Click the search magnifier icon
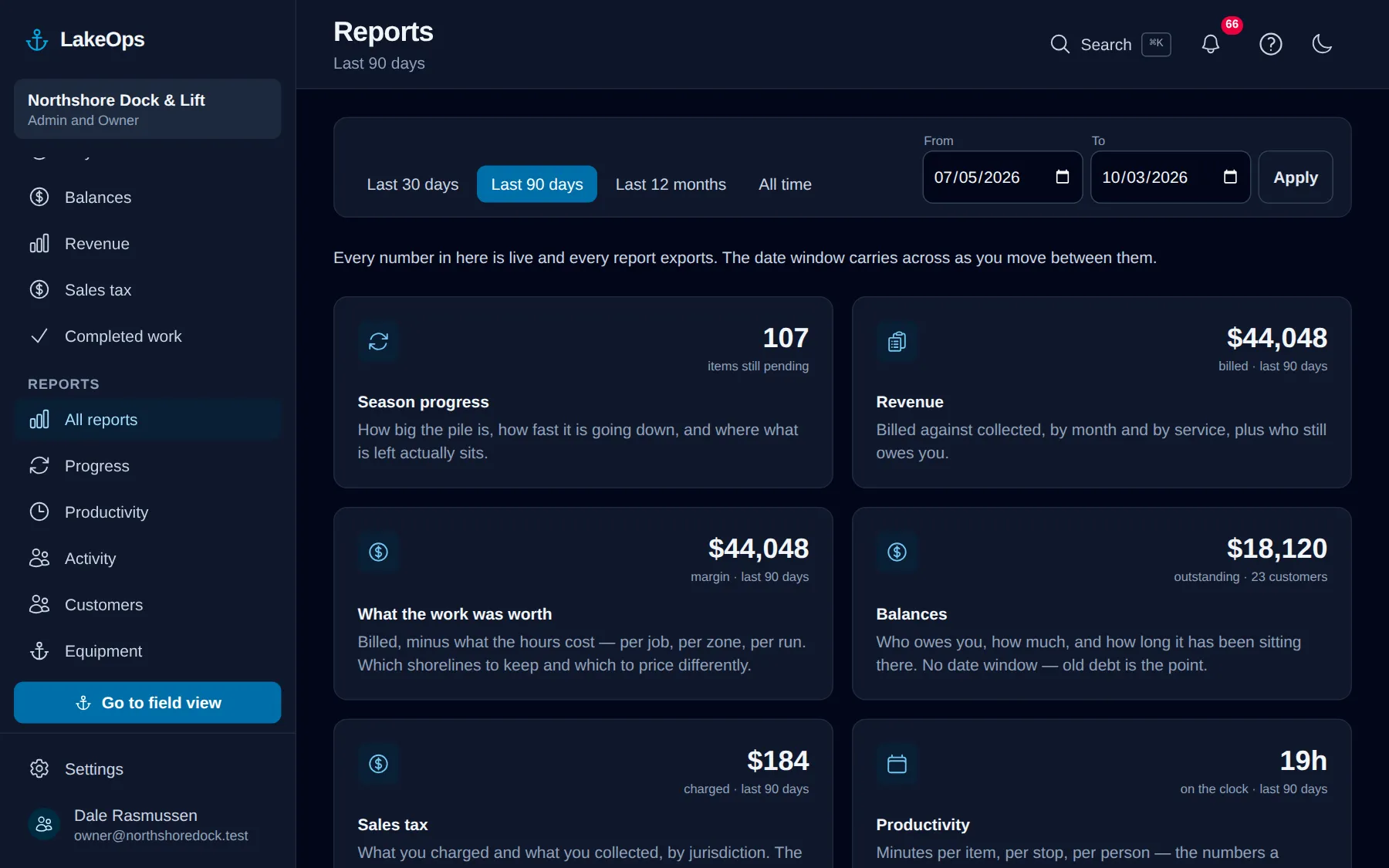This screenshot has width=1389, height=868. [1060, 44]
